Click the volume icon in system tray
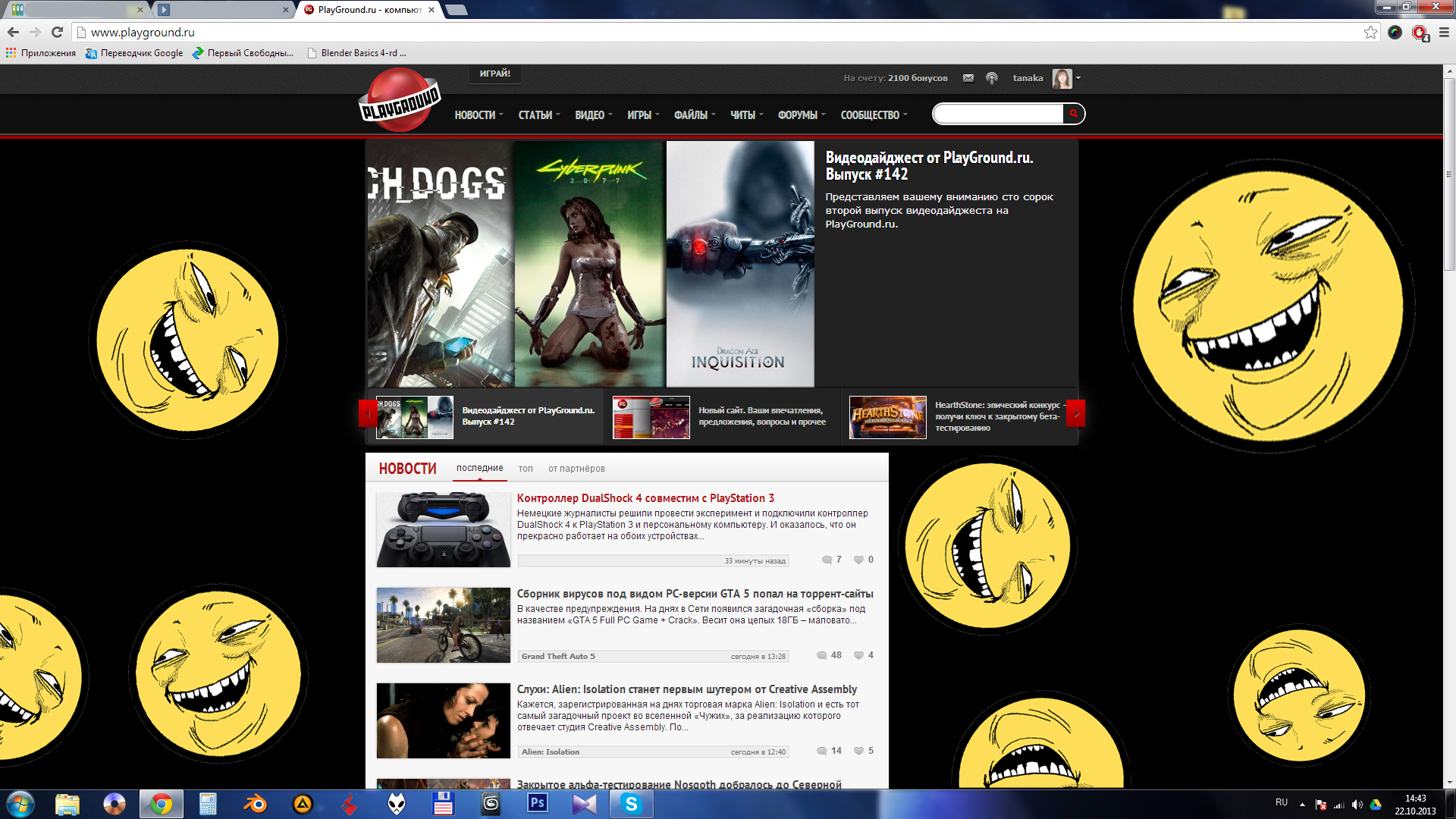Viewport: 1456px width, 819px height. 1357,805
